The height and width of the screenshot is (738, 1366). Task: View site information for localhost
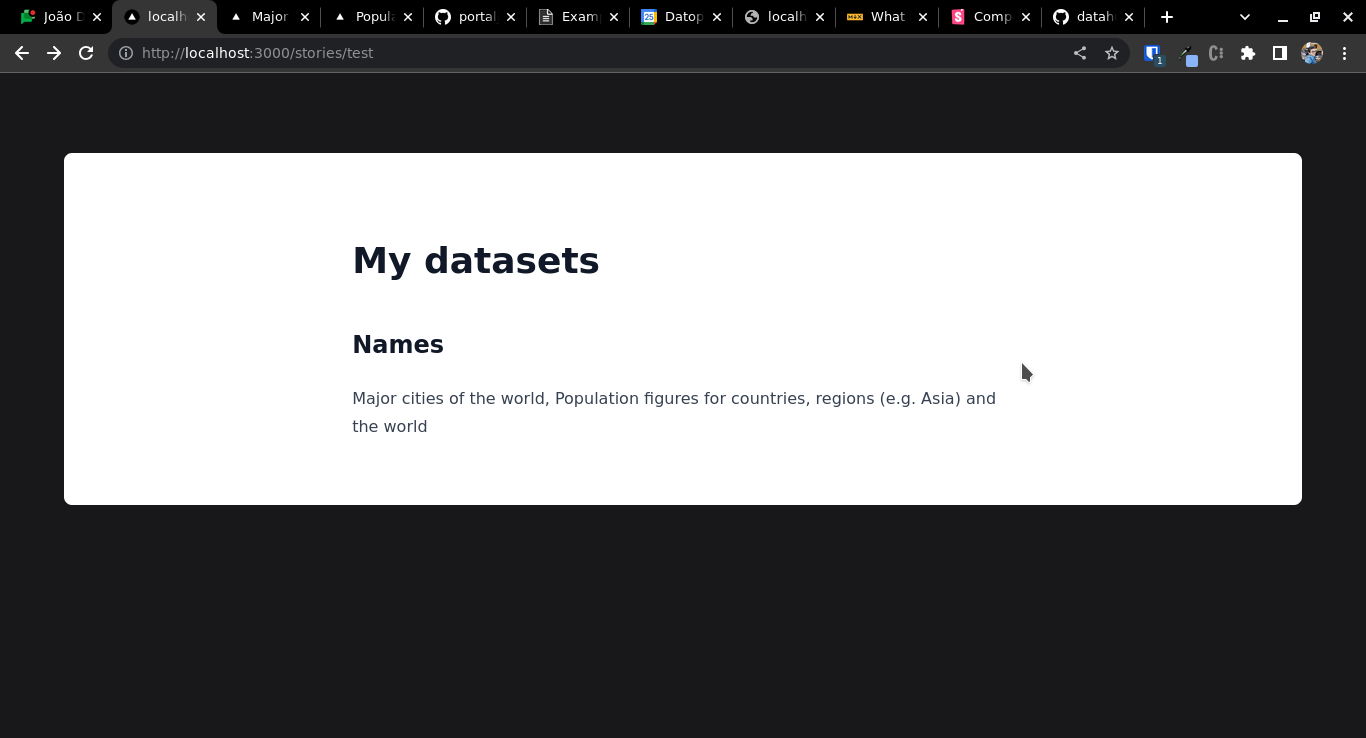pos(126,53)
